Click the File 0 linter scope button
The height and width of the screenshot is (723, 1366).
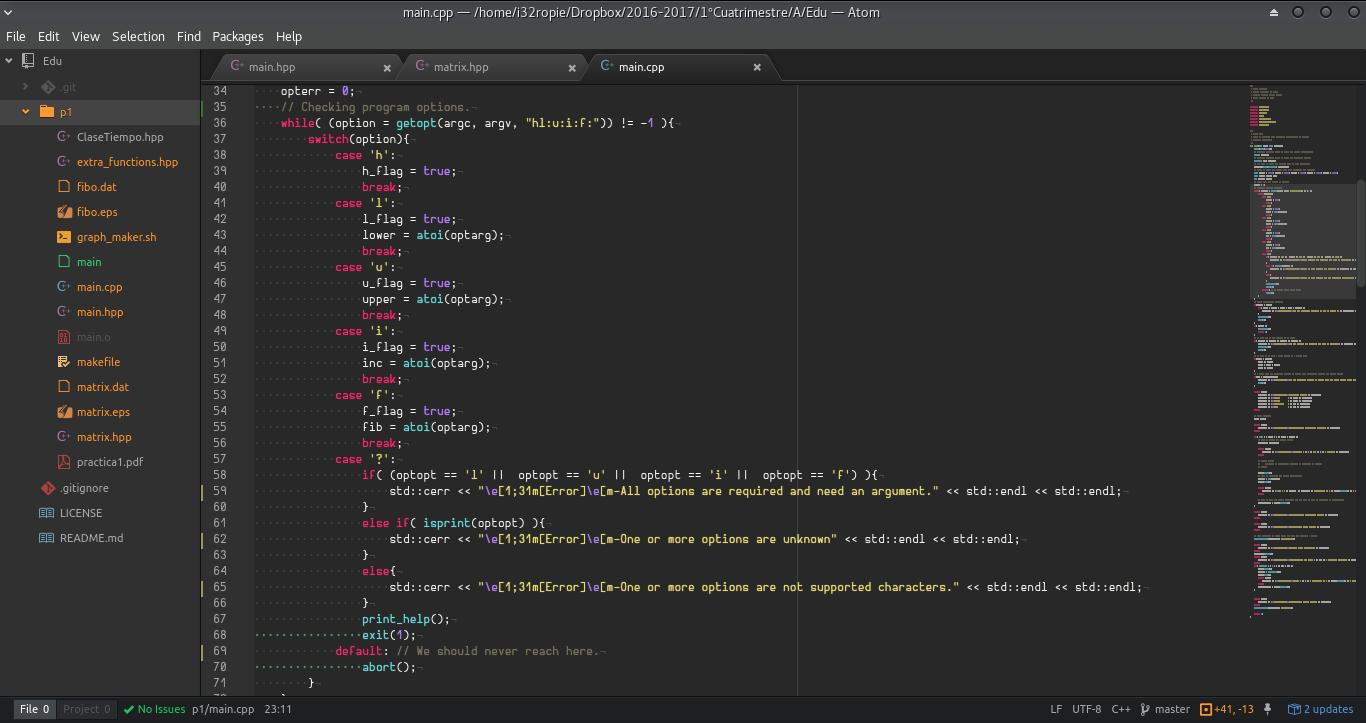coord(34,709)
